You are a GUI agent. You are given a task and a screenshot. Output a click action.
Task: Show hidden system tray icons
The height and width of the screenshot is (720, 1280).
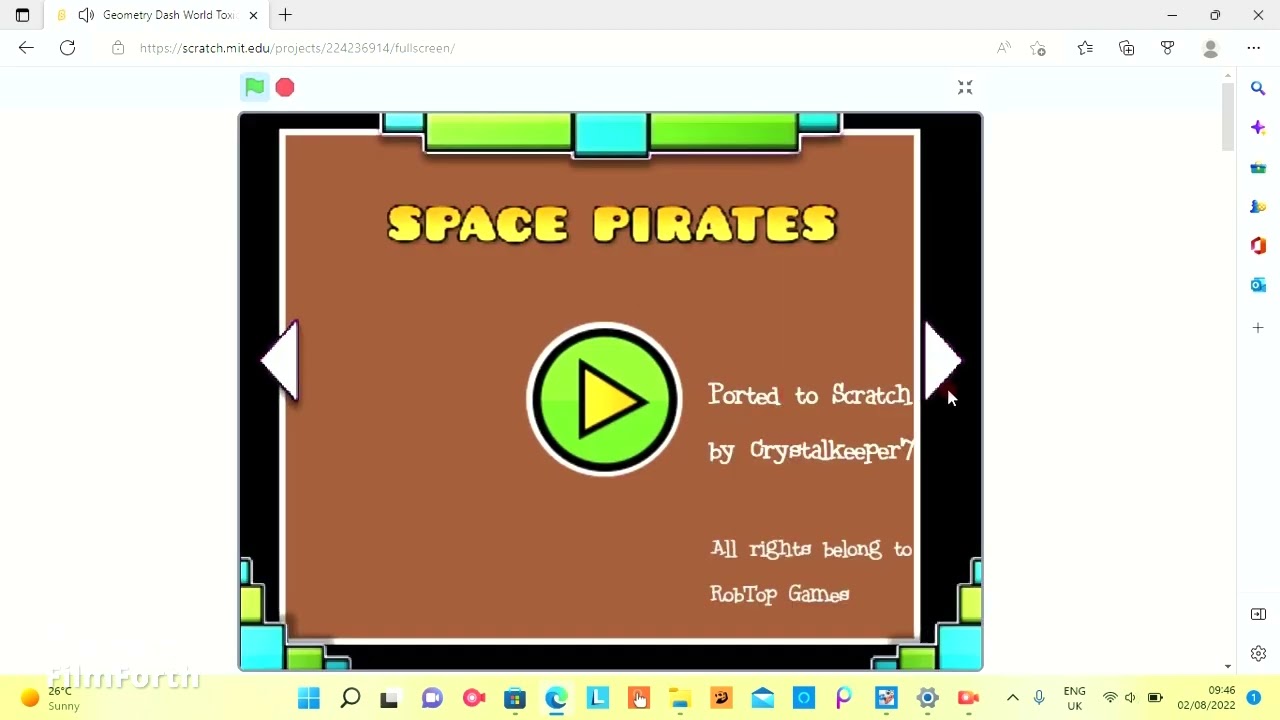(1012, 698)
